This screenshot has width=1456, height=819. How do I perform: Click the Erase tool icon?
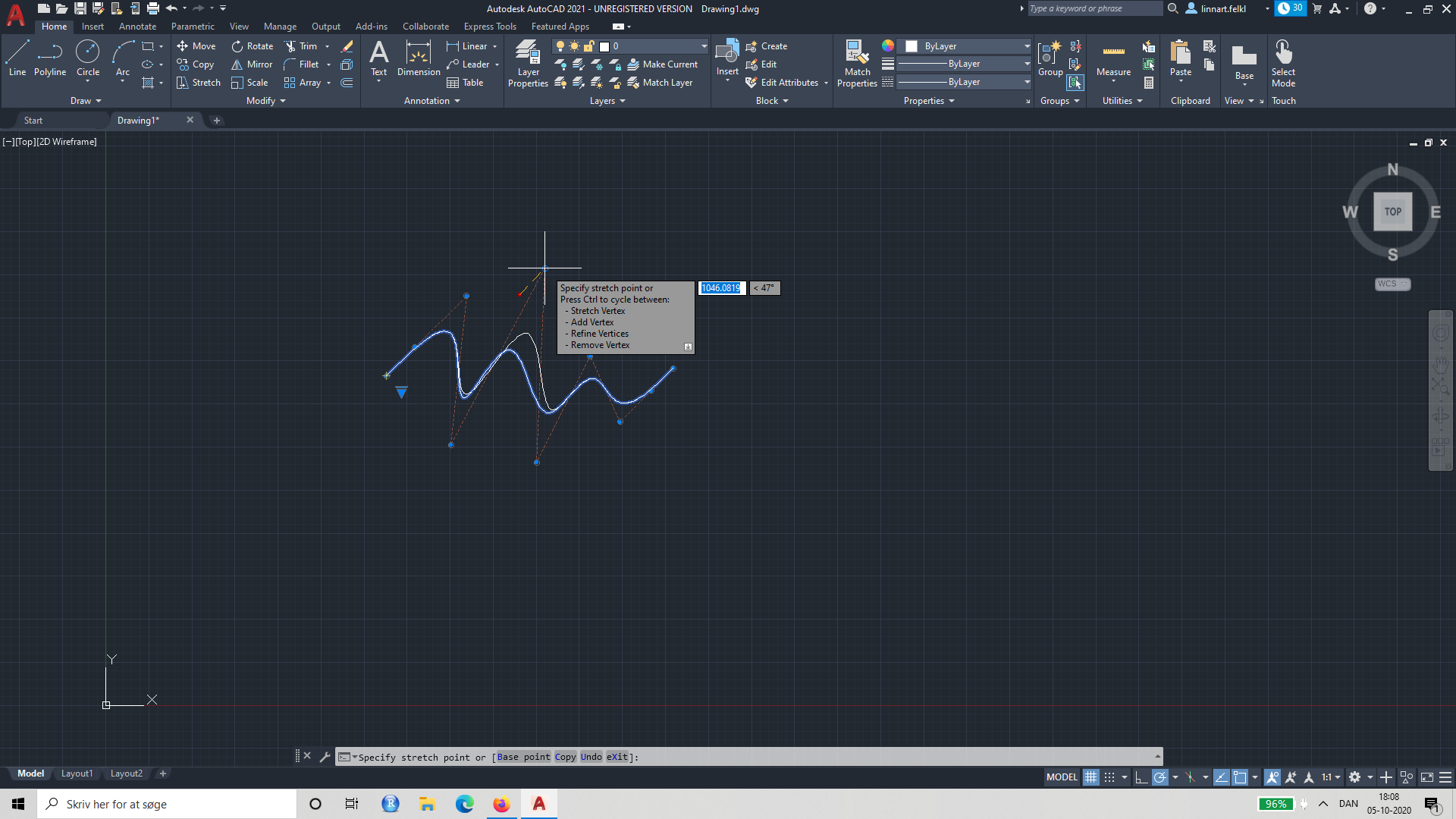point(347,46)
